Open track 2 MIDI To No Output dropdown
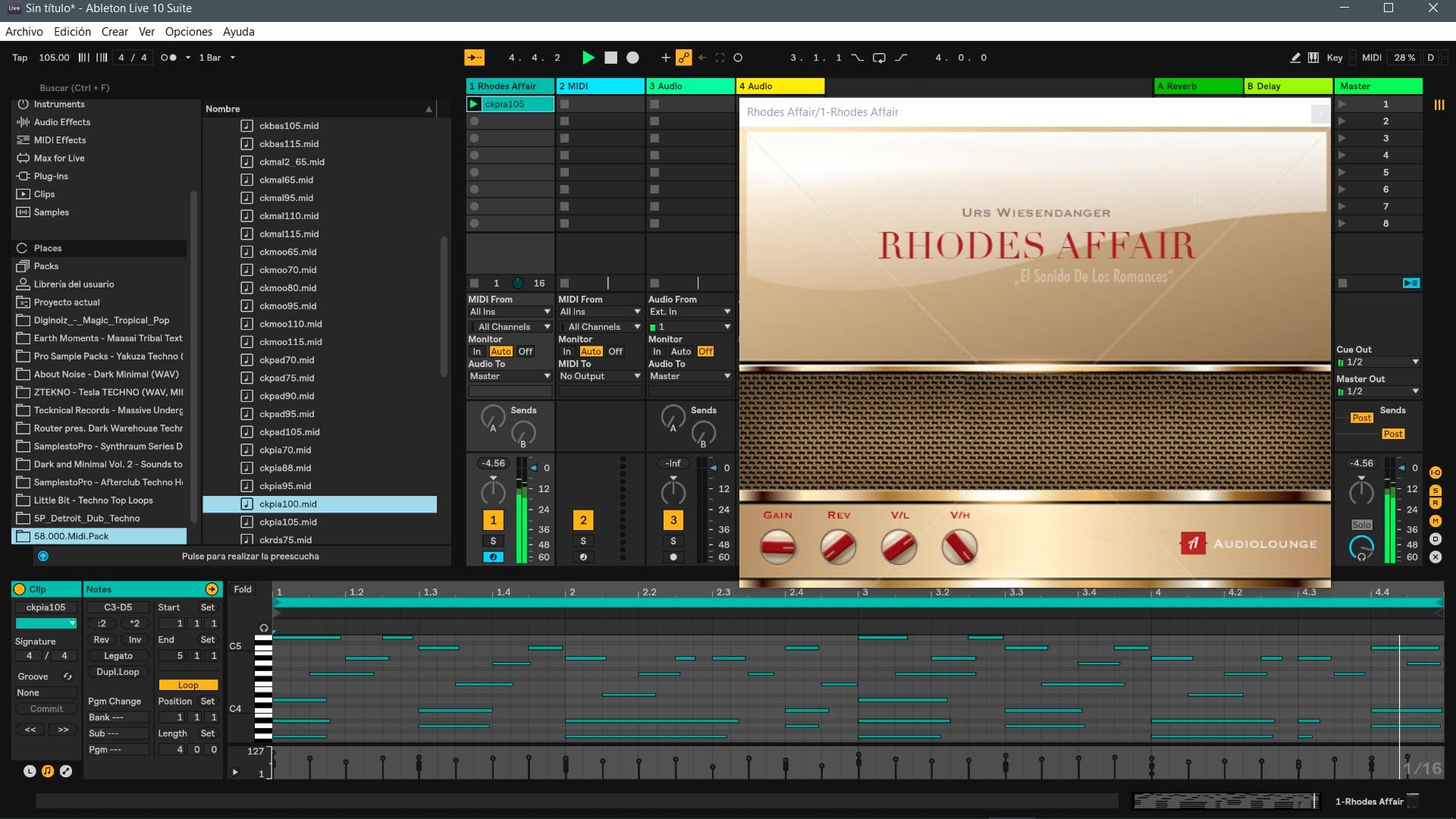The height and width of the screenshot is (819, 1456). pos(600,376)
